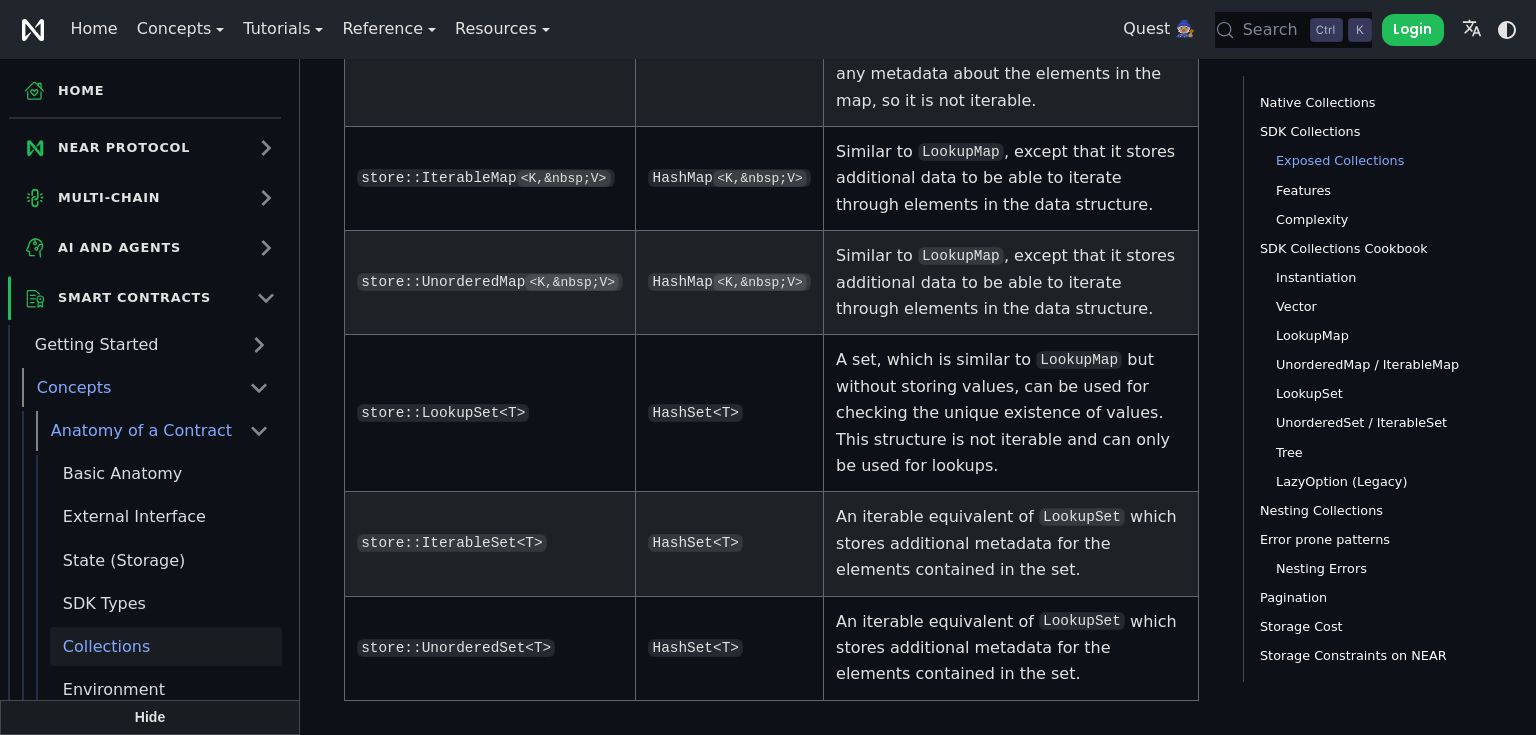Open the Resources navbar menu
Image resolution: width=1536 pixels, height=735 pixels.
502,29
